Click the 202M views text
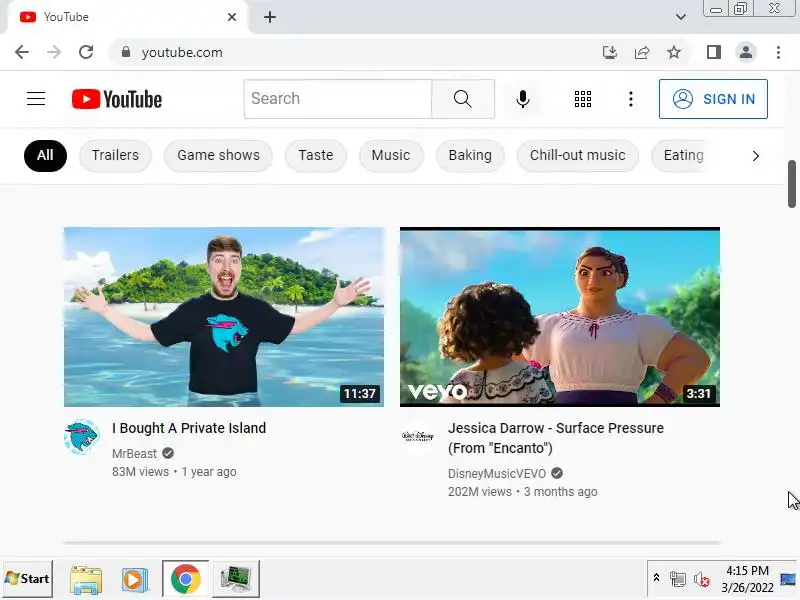This screenshot has width=800, height=600. point(480,492)
